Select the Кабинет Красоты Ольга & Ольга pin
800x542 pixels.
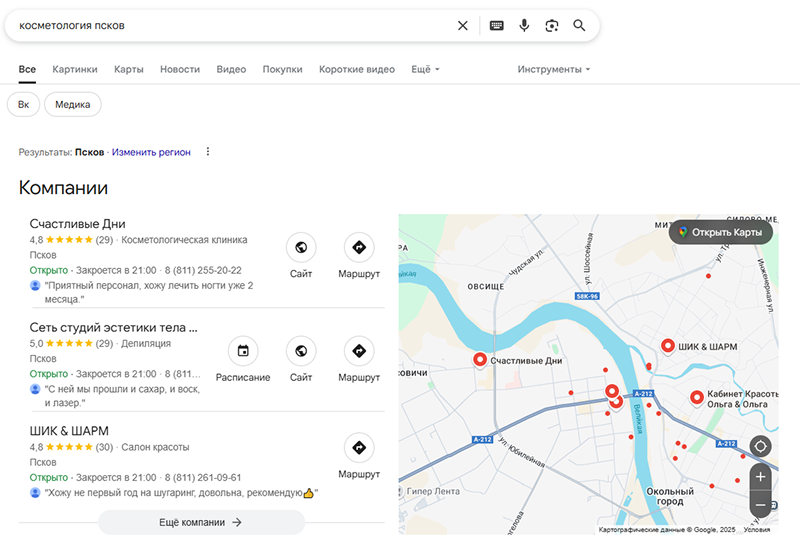697,398
